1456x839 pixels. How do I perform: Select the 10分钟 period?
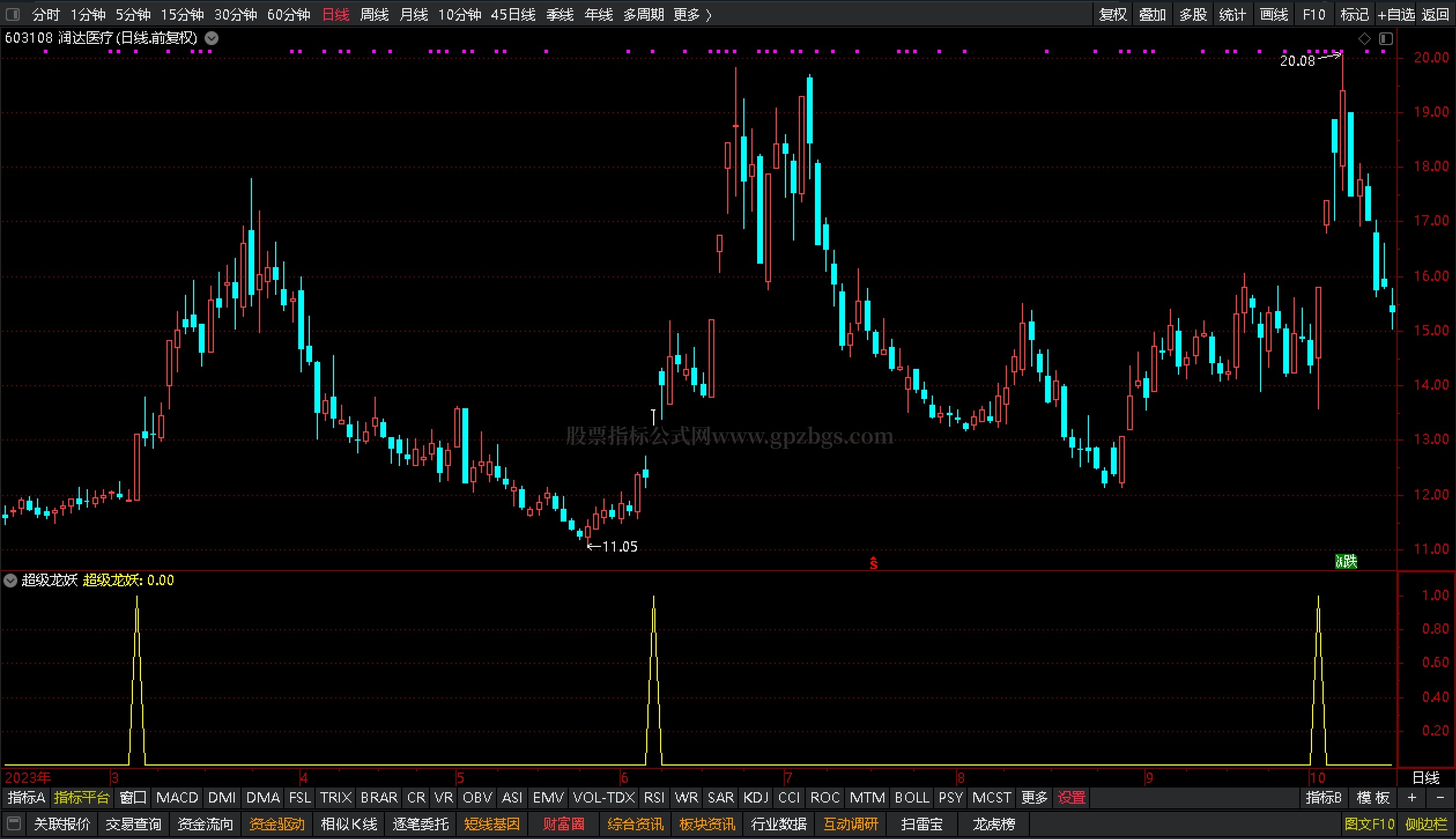pos(460,14)
